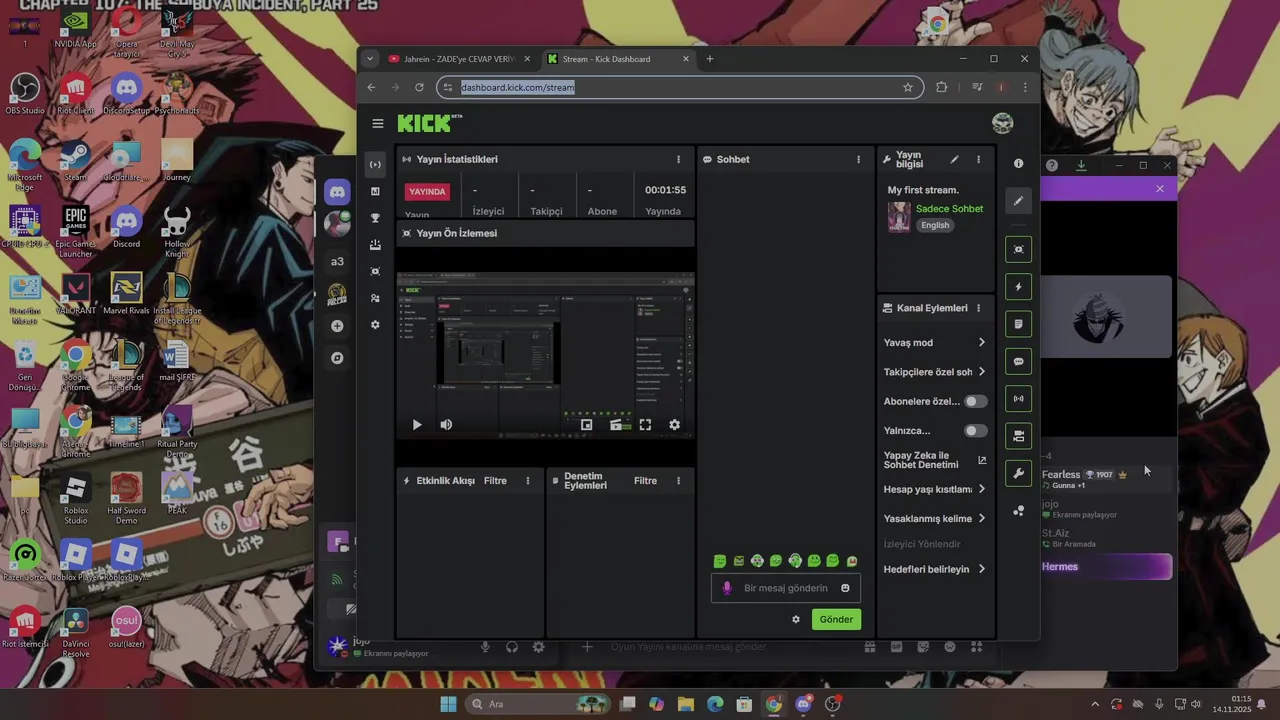1280x720 pixels.
Task: Select the Stream - Kick Dashboard tab
Action: [x=618, y=59]
